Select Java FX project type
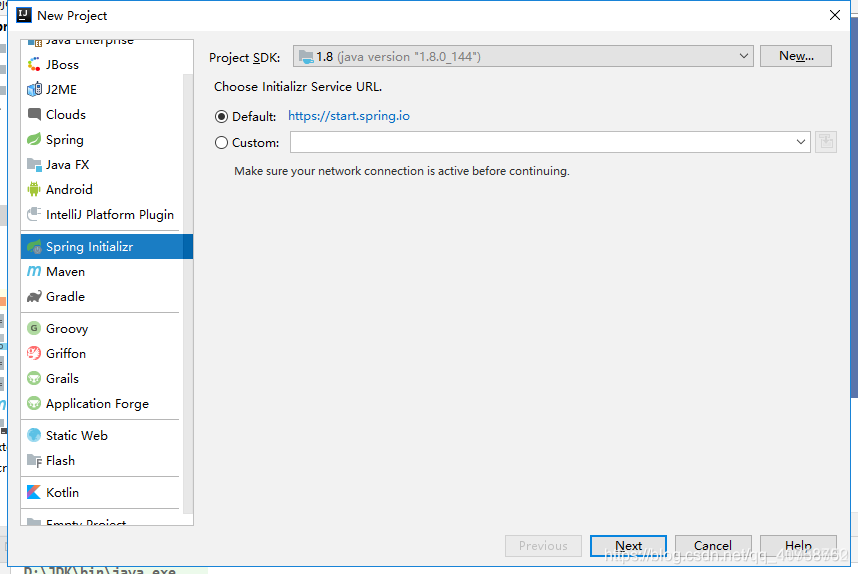The height and width of the screenshot is (574, 858). (x=67, y=165)
